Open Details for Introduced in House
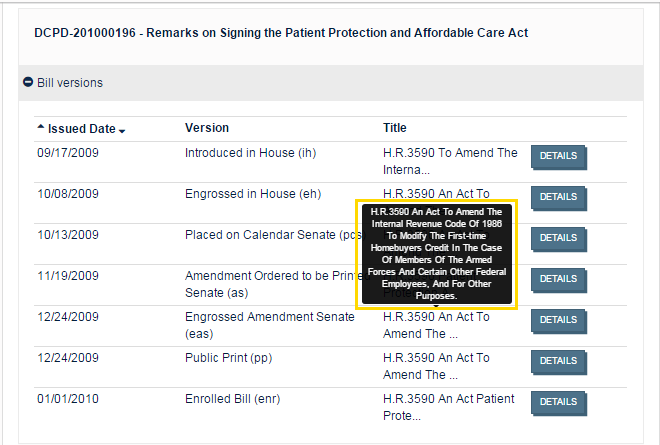660x445 pixels. tap(558, 156)
